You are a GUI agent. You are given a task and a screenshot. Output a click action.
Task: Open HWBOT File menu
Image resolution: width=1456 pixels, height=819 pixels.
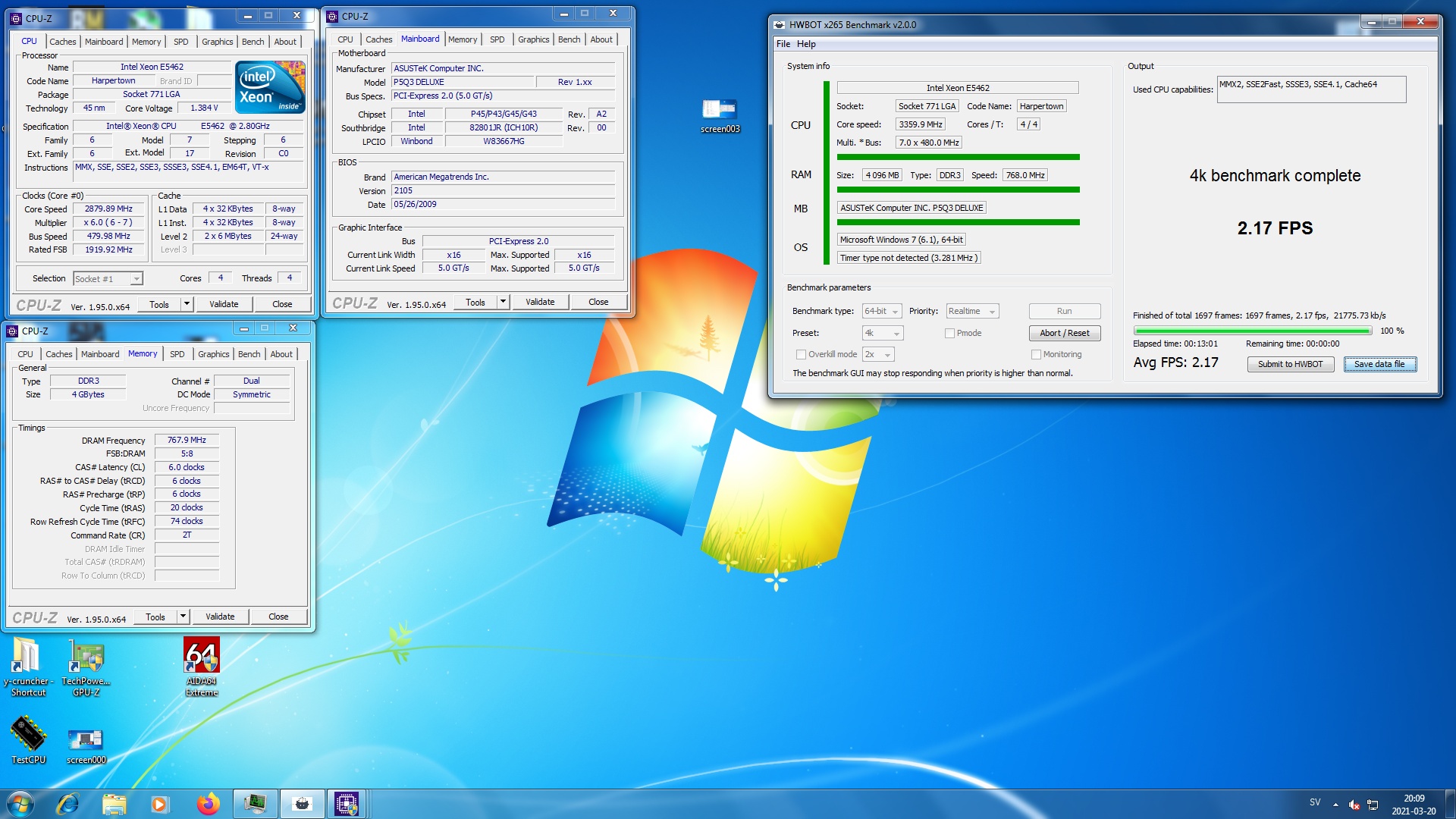(783, 44)
